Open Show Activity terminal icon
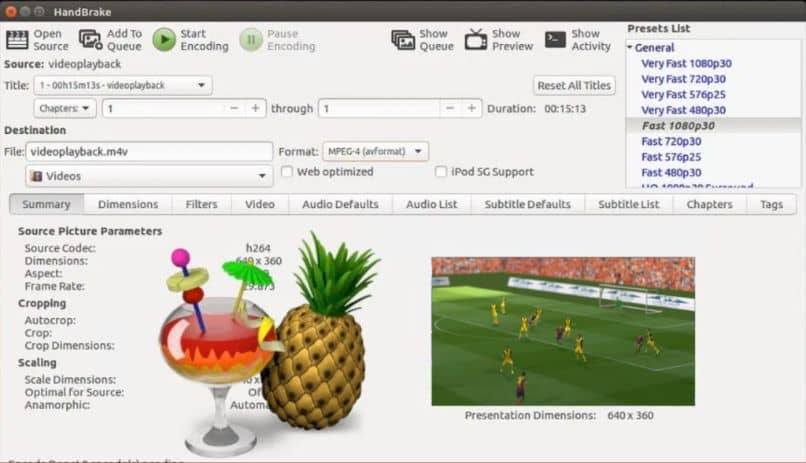The image size is (806, 463). pyautogui.click(x=556, y=40)
